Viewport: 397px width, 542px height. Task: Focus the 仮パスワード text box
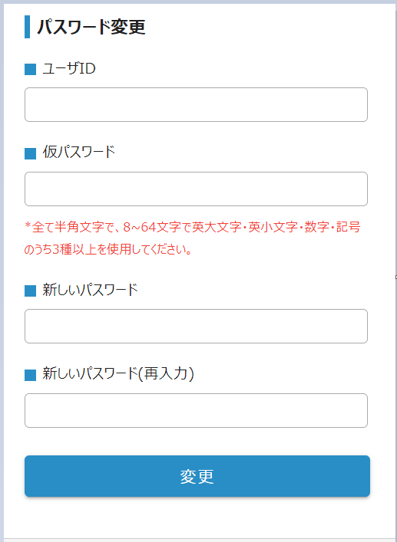[196, 189]
